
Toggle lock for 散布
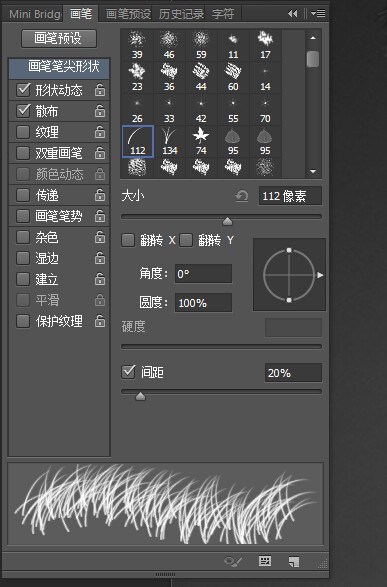pyautogui.click(x=100, y=111)
